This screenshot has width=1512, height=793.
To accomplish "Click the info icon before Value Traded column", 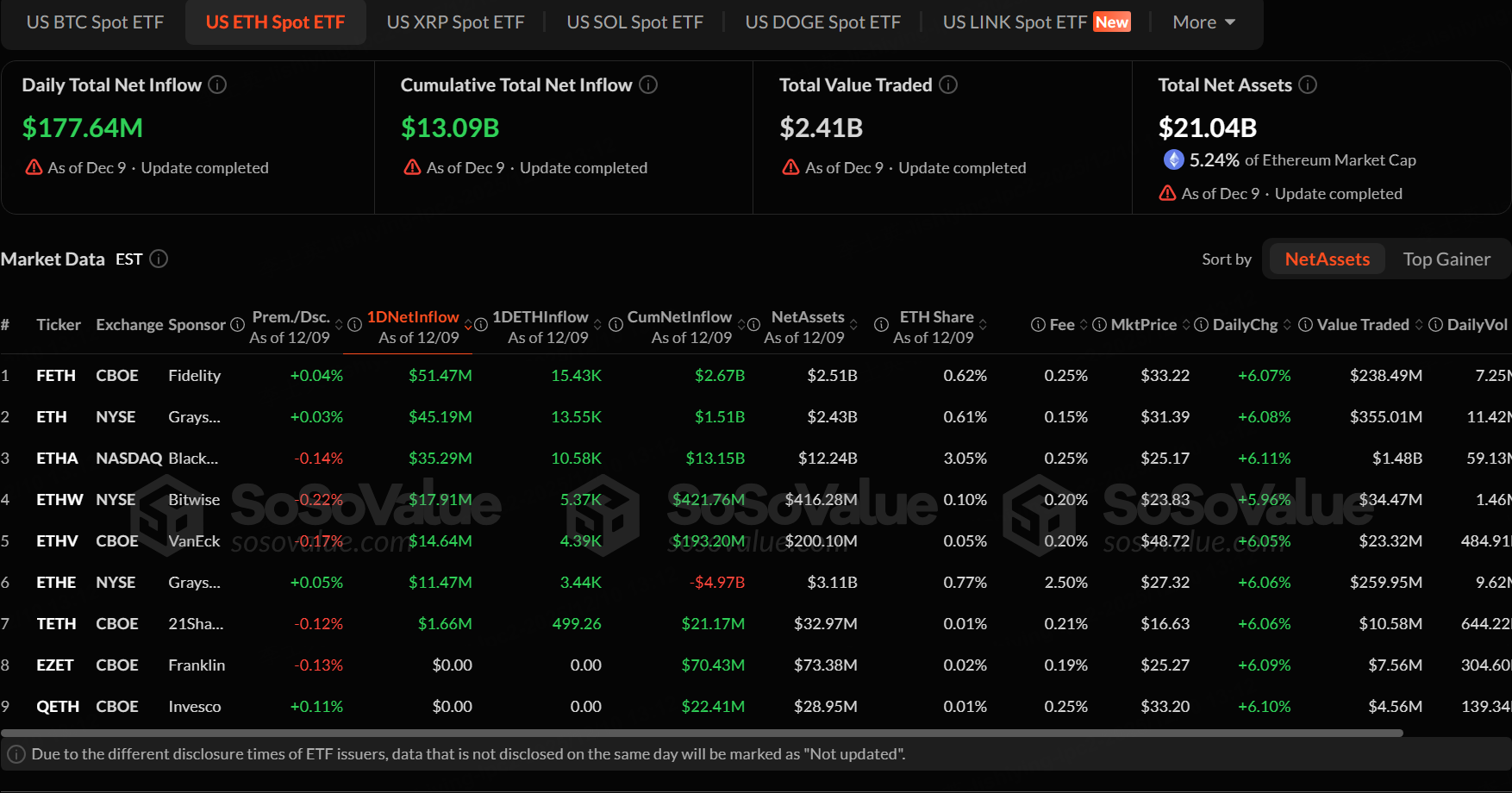I will coord(1305,325).
